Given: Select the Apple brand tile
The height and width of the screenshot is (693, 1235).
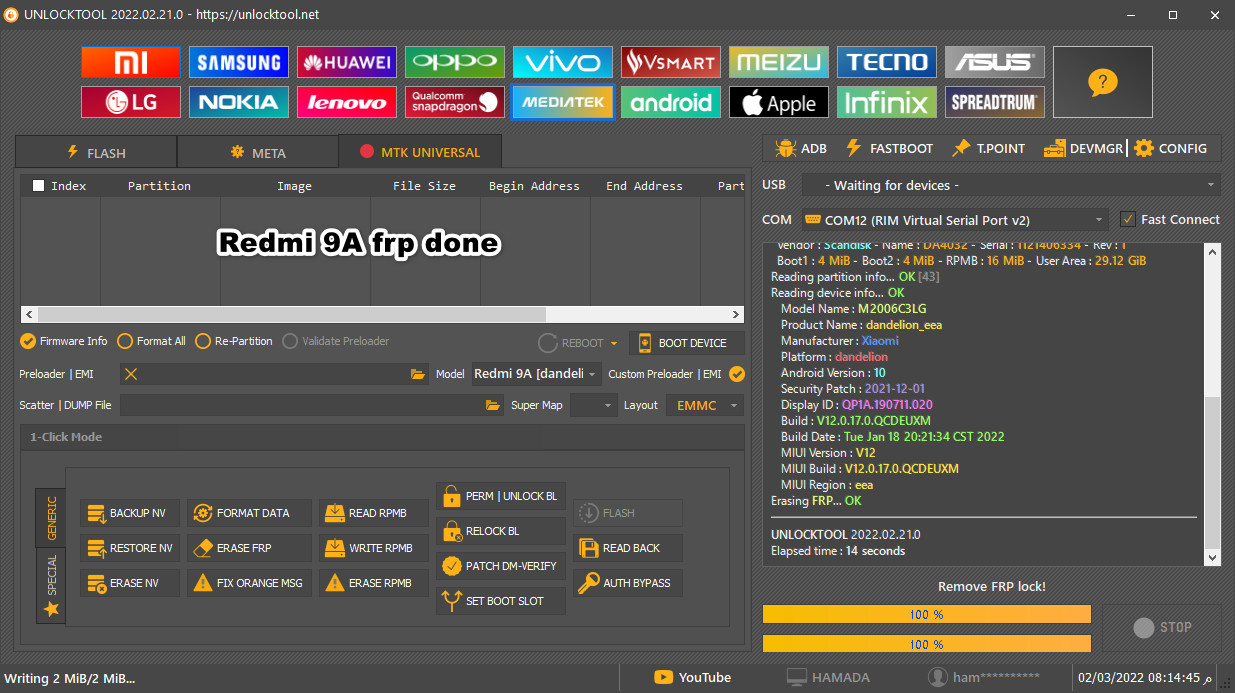Looking at the screenshot, I should (x=779, y=102).
